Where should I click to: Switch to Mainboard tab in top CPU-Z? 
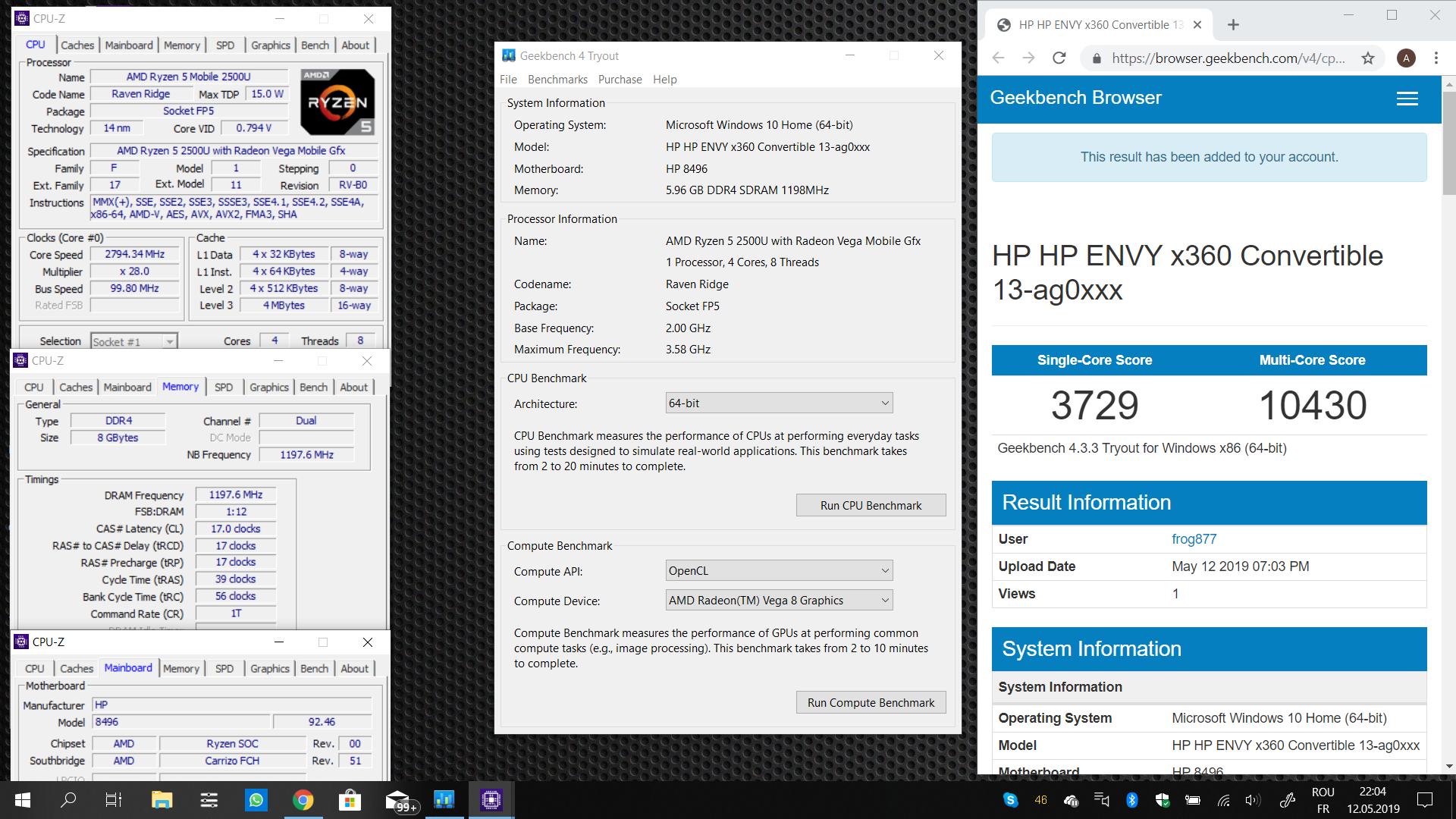(x=129, y=45)
